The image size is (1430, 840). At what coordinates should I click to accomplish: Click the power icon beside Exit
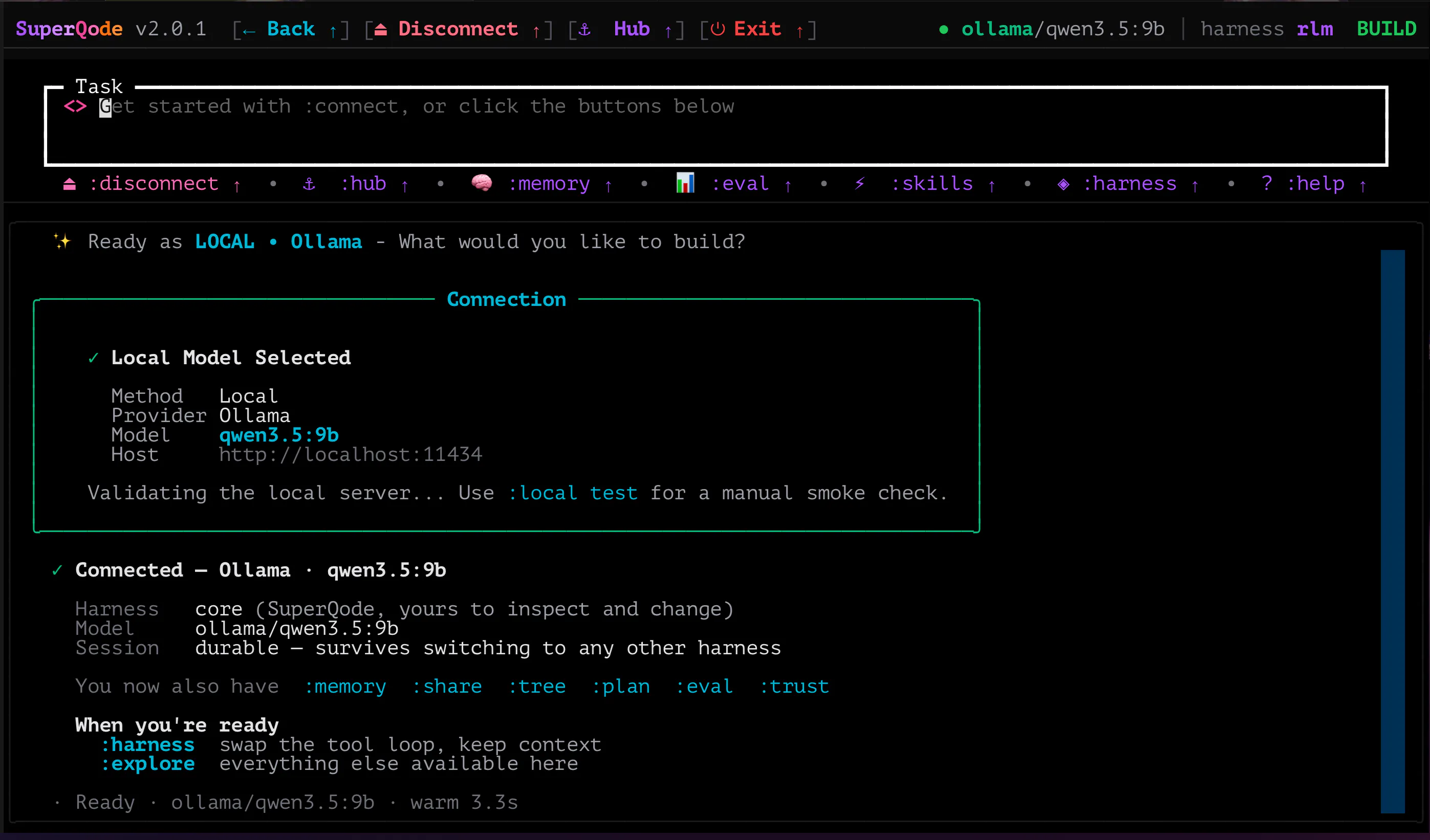point(717,29)
